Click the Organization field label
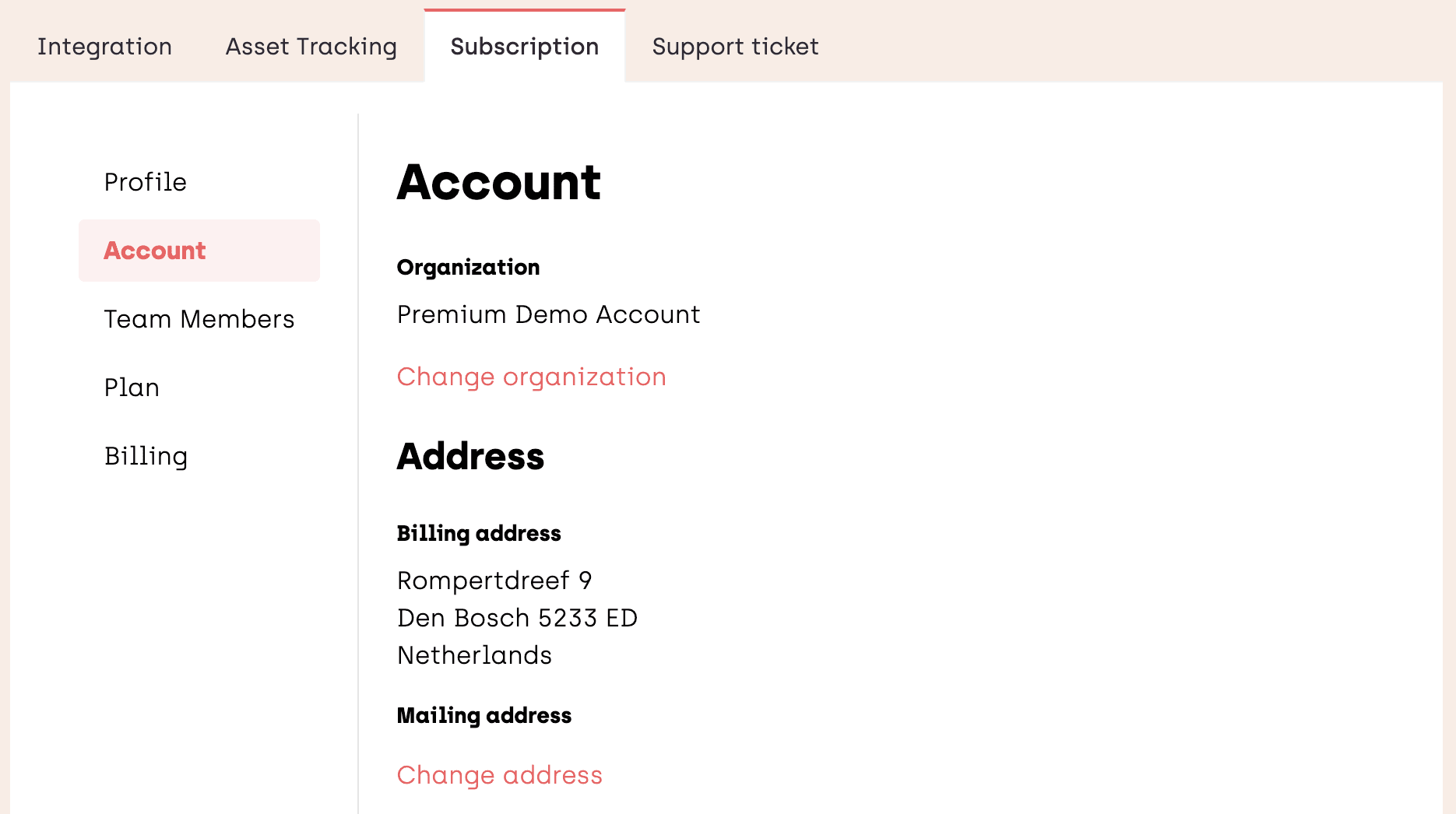The image size is (1456, 814). point(468,268)
